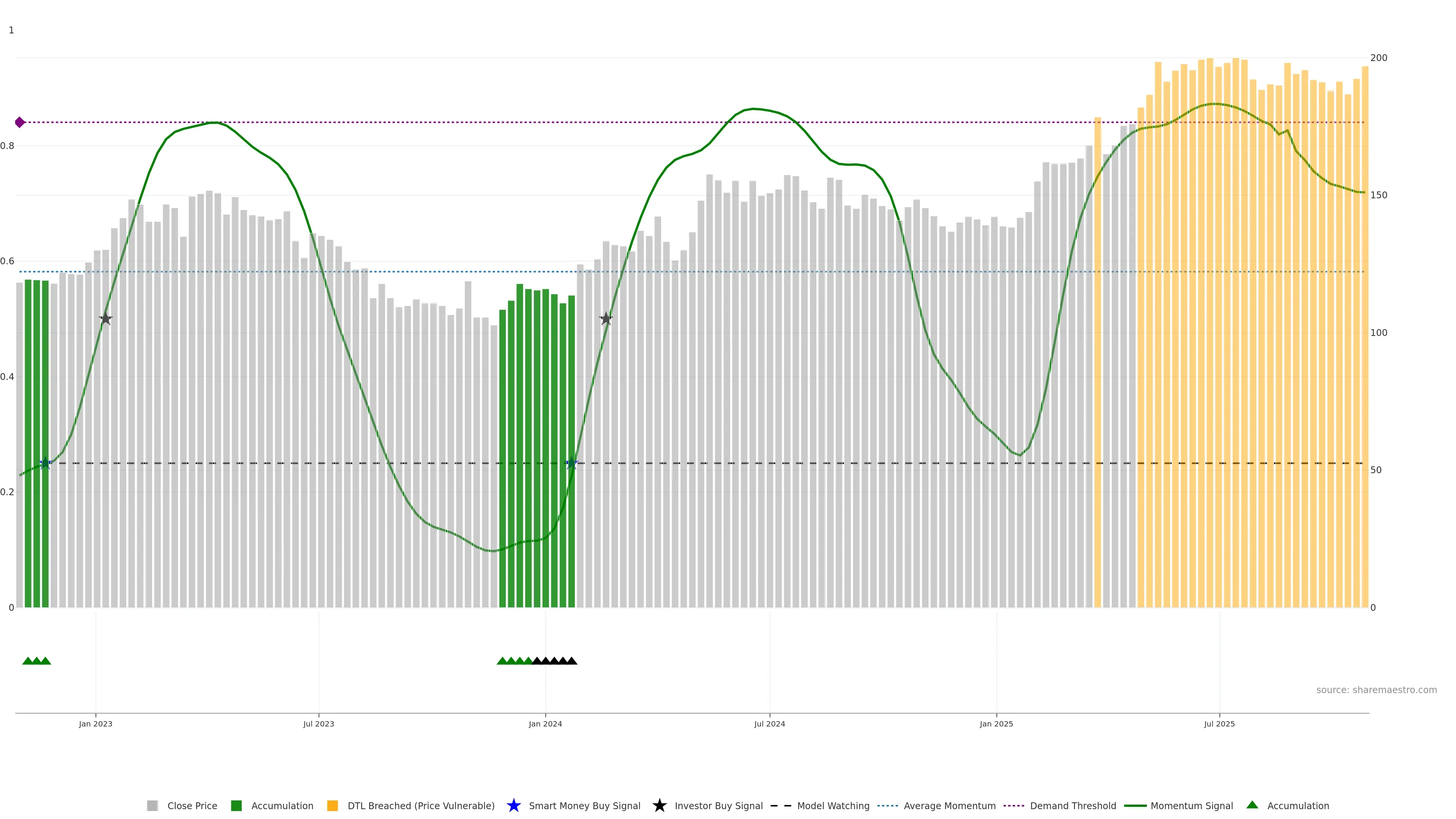Click the black triangle markers near Jan 2024
Screen dimensions: 1456x819
554,661
